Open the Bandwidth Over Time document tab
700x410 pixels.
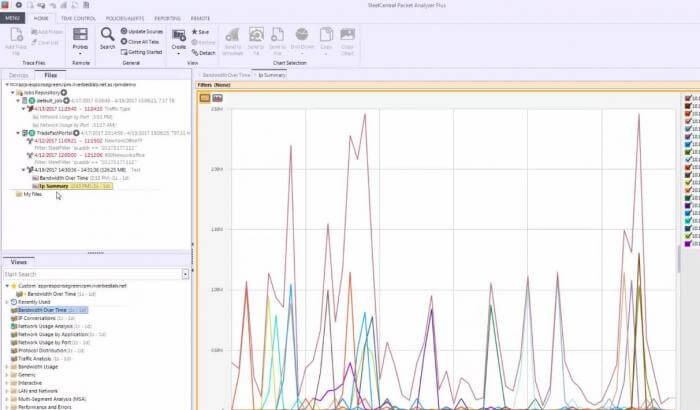point(226,75)
